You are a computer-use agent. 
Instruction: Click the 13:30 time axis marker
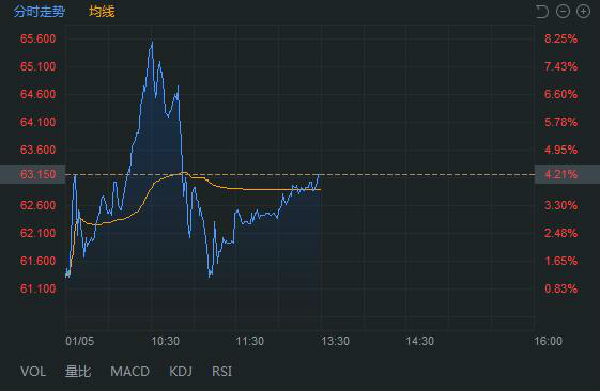coord(335,341)
